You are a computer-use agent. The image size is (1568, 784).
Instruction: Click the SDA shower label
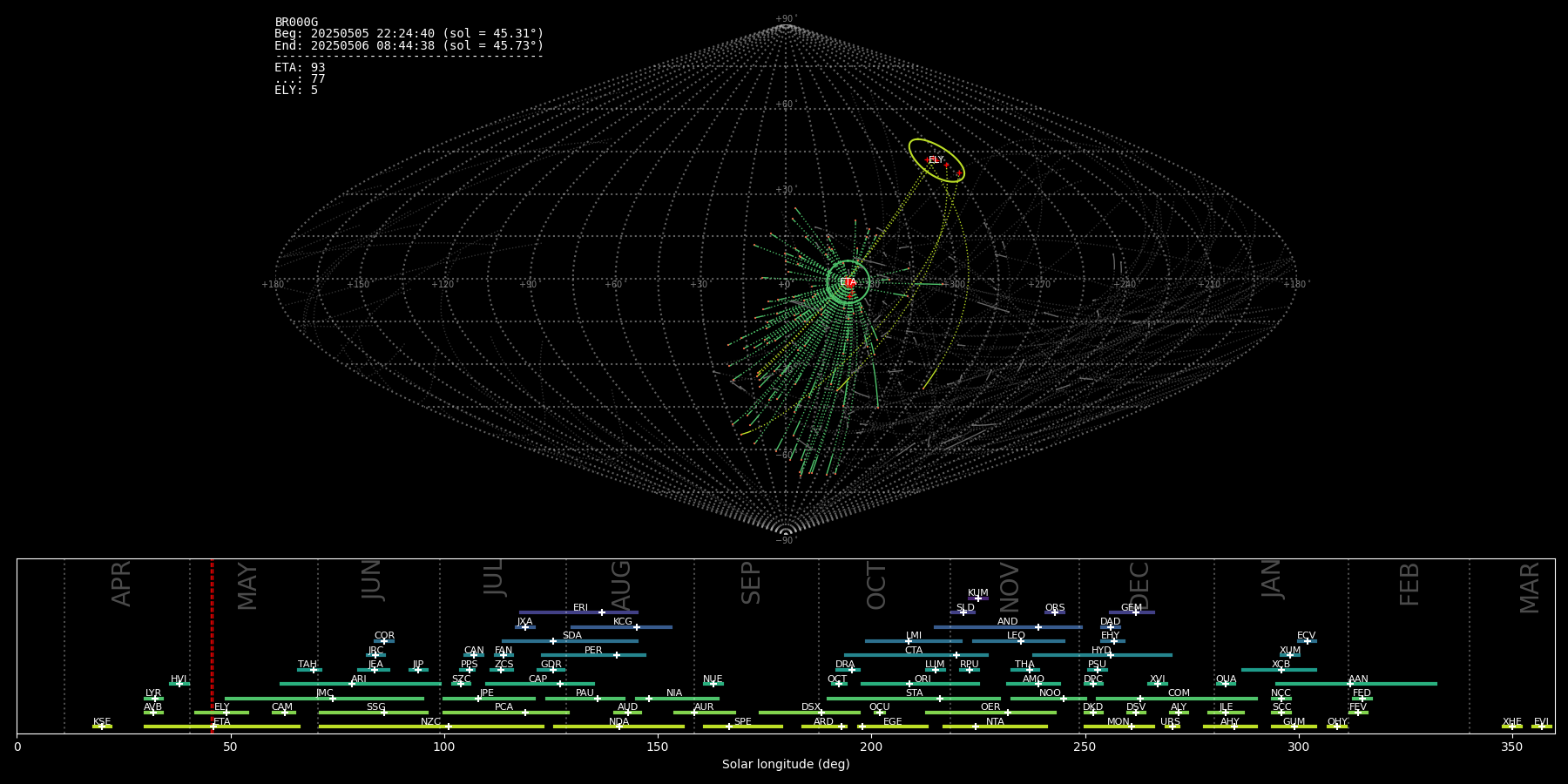point(571,636)
